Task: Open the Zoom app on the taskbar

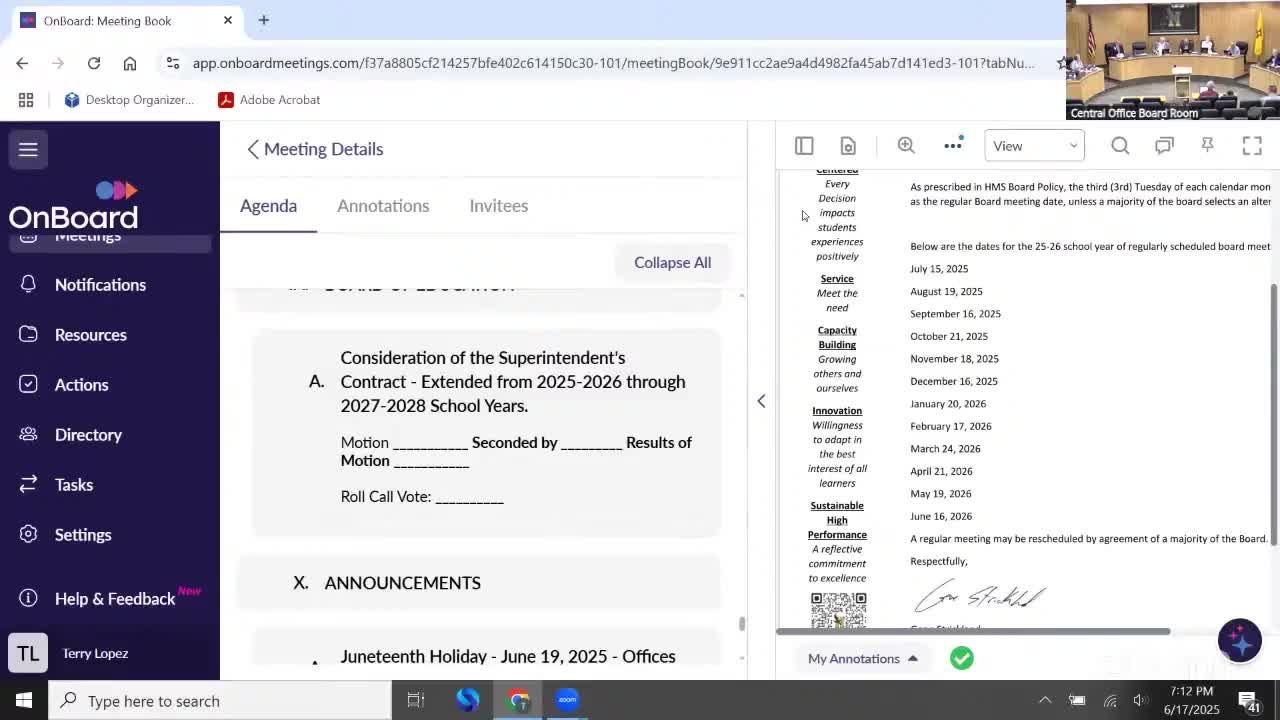Action: (x=567, y=700)
